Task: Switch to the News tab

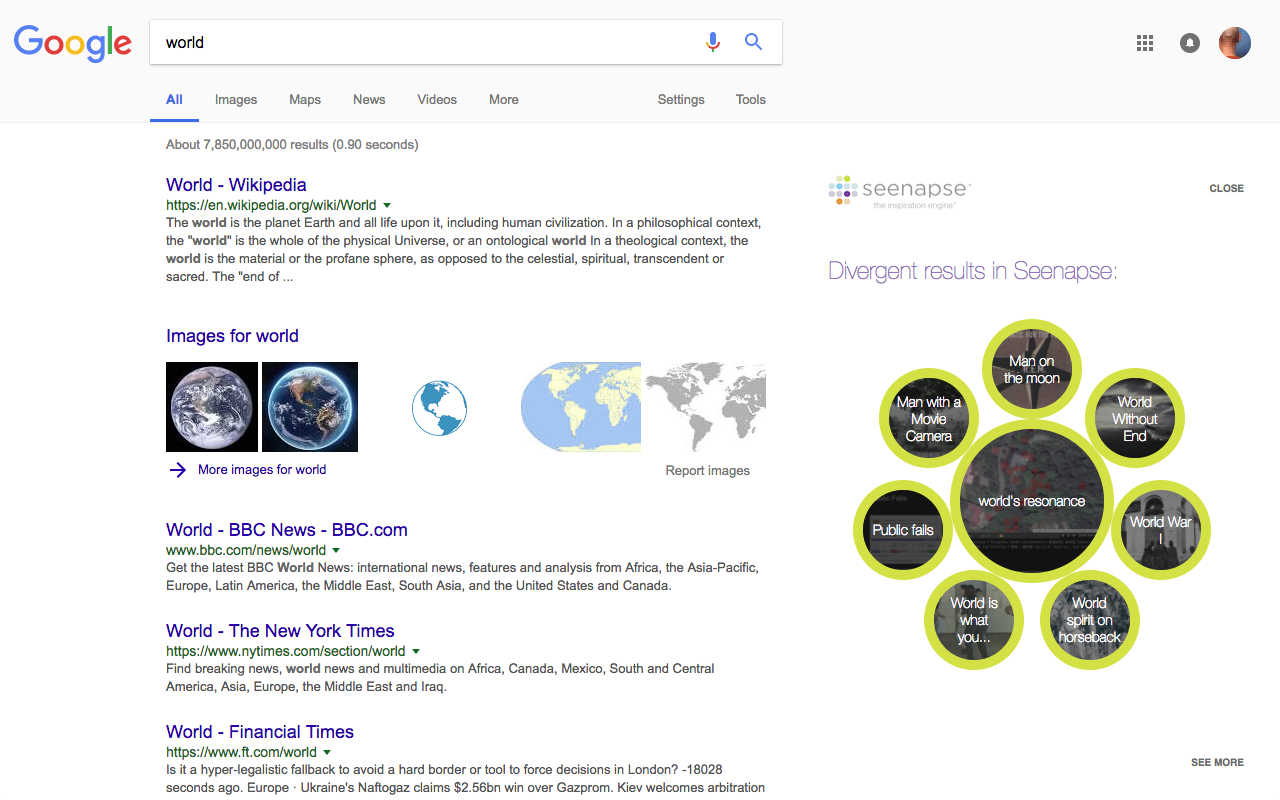Action: 368,99
